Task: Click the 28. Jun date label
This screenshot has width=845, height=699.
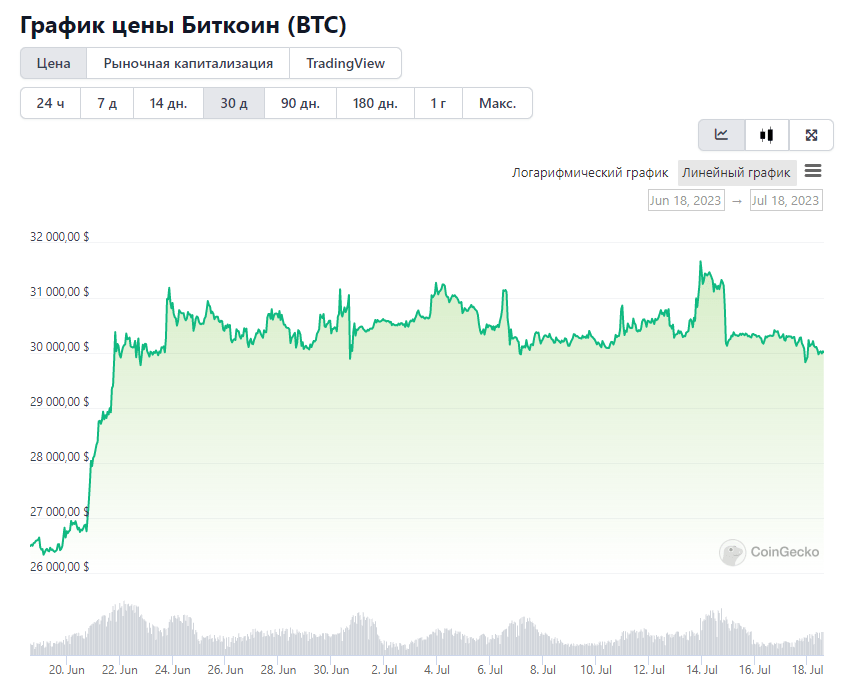Action: pos(278,669)
